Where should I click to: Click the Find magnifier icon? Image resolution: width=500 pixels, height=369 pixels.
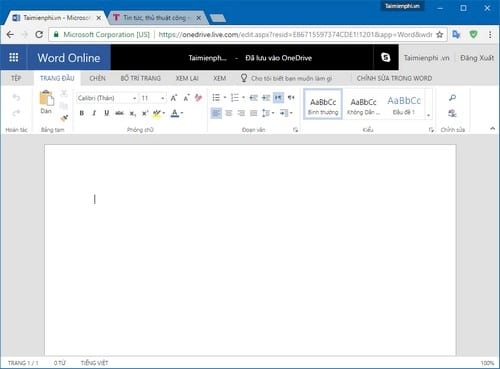click(452, 98)
